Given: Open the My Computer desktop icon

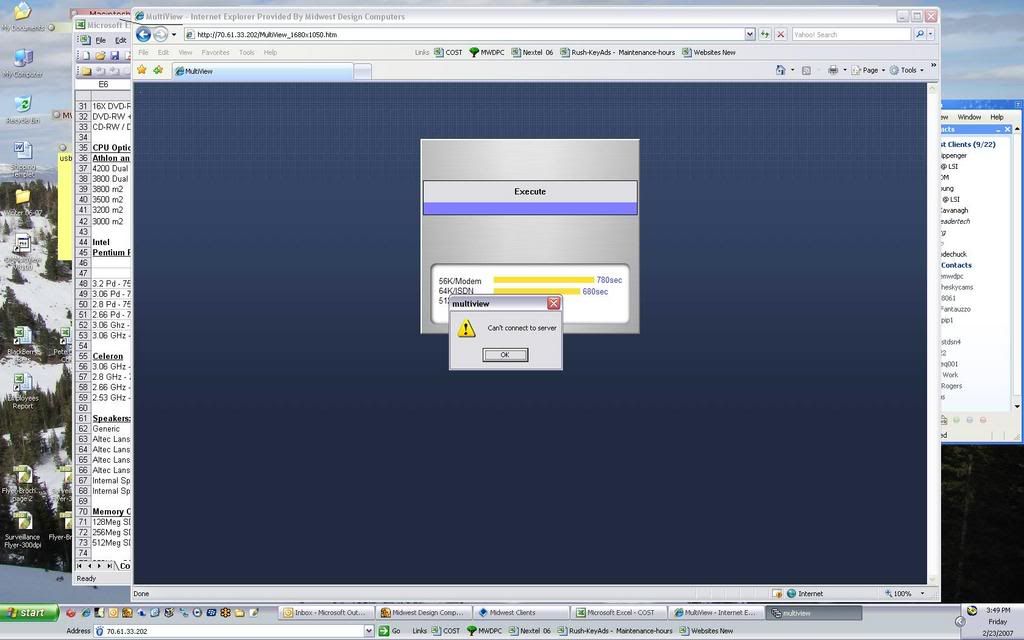Looking at the screenshot, I should point(23,63).
